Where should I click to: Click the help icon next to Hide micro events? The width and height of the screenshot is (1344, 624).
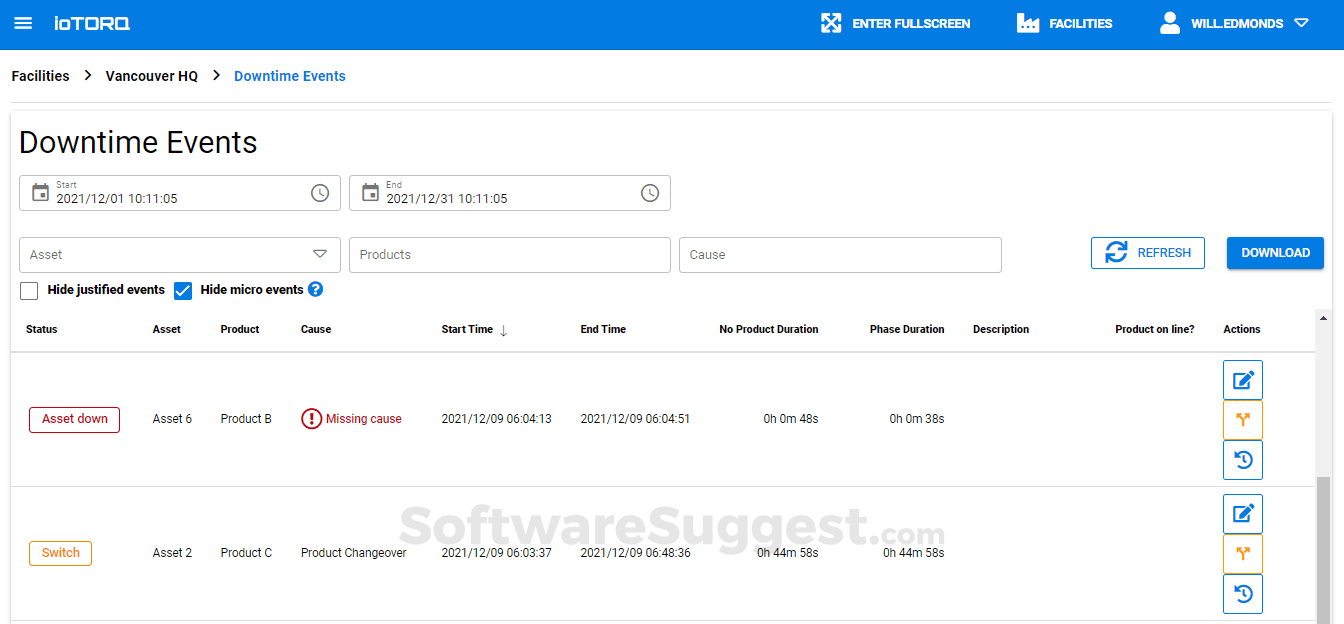point(315,289)
